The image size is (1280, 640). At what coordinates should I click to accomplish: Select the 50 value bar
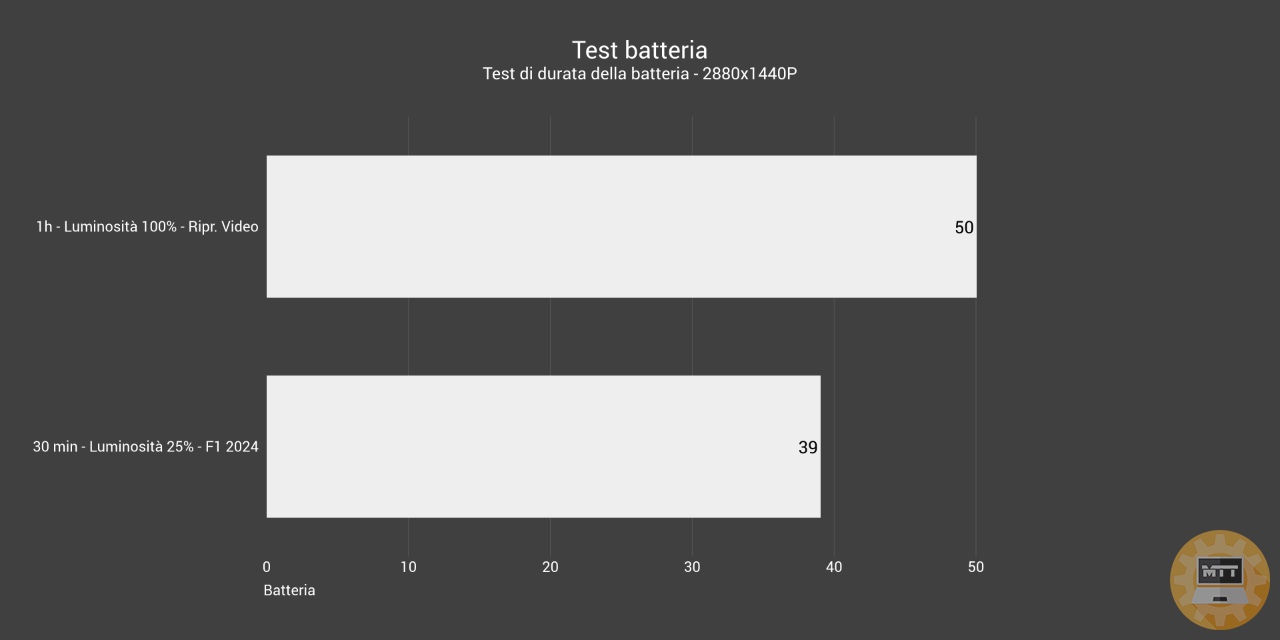tap(621, 226)
